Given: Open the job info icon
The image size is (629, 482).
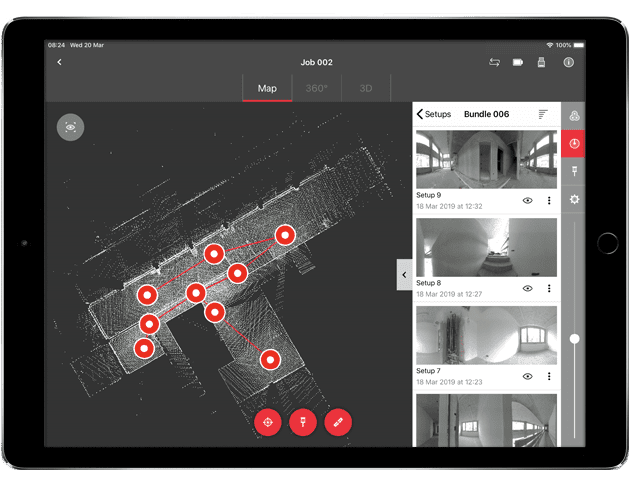Looking at the screenshot, I should (568, 62).
